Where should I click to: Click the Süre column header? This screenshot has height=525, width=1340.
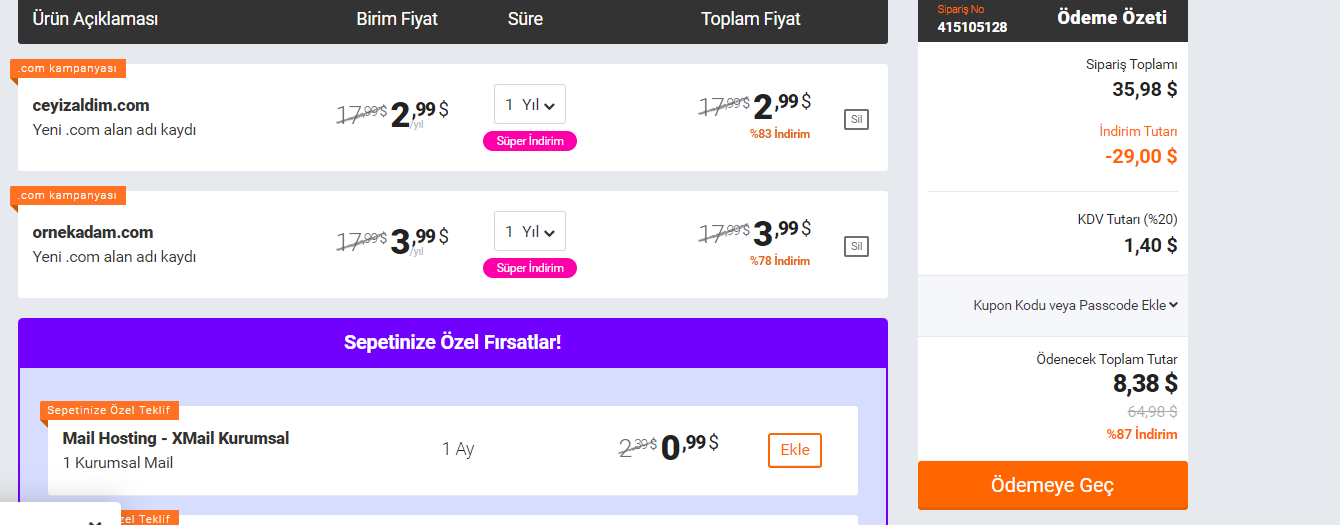525,19
